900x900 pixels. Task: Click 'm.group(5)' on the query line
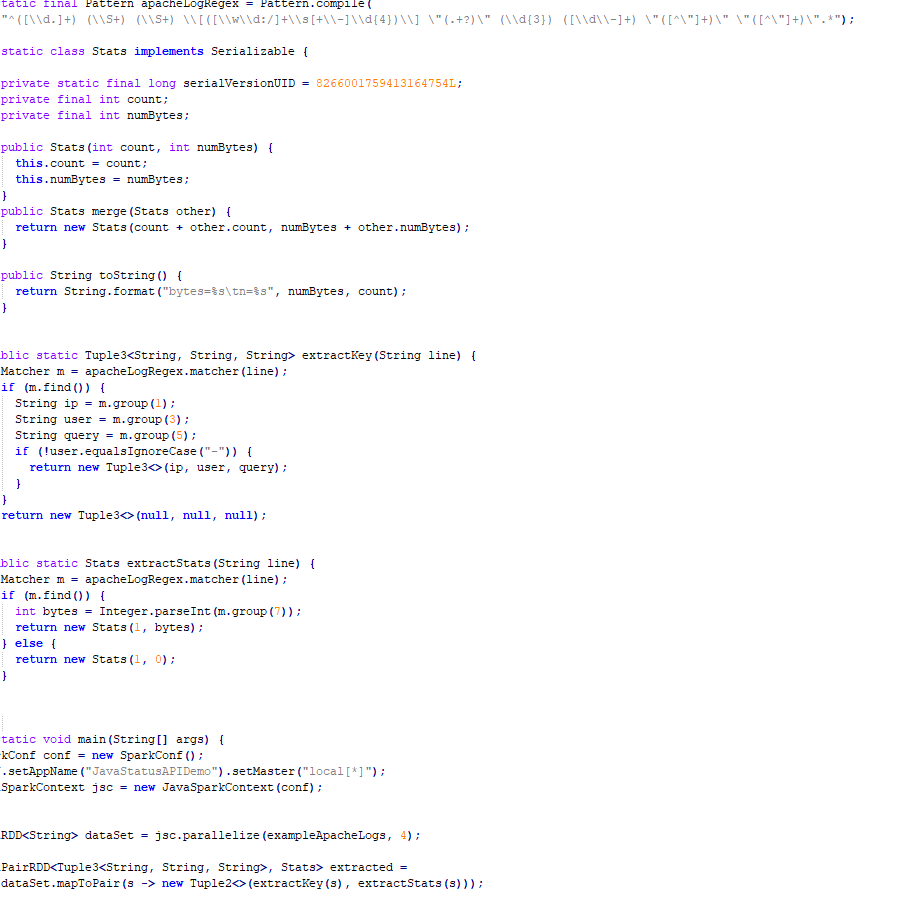click(158, 436)
